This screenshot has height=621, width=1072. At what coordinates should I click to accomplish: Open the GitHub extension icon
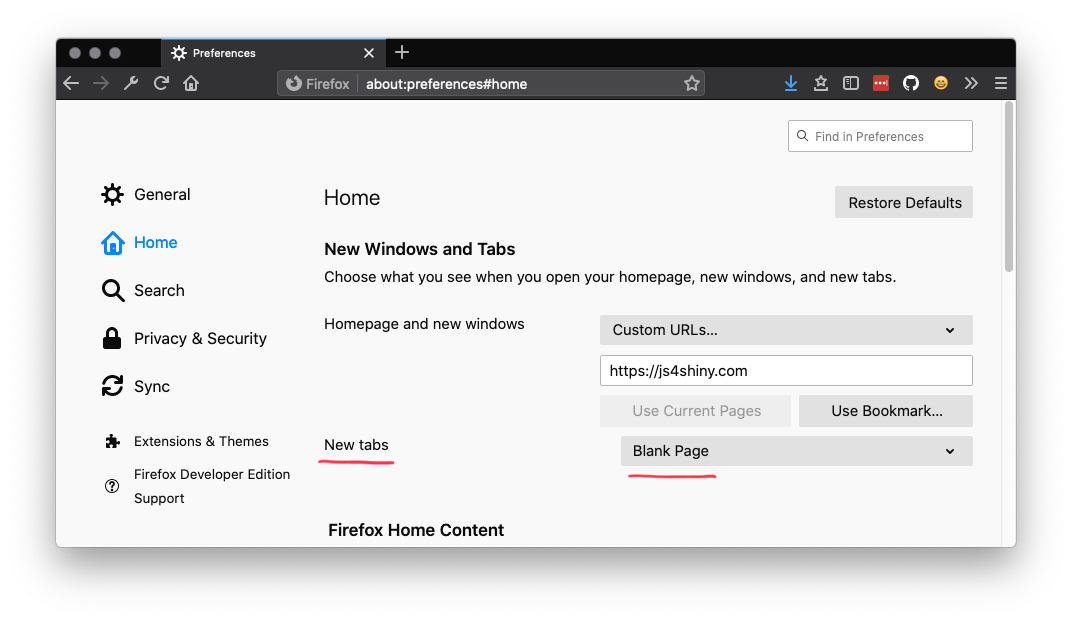click(x=911, y=83)
